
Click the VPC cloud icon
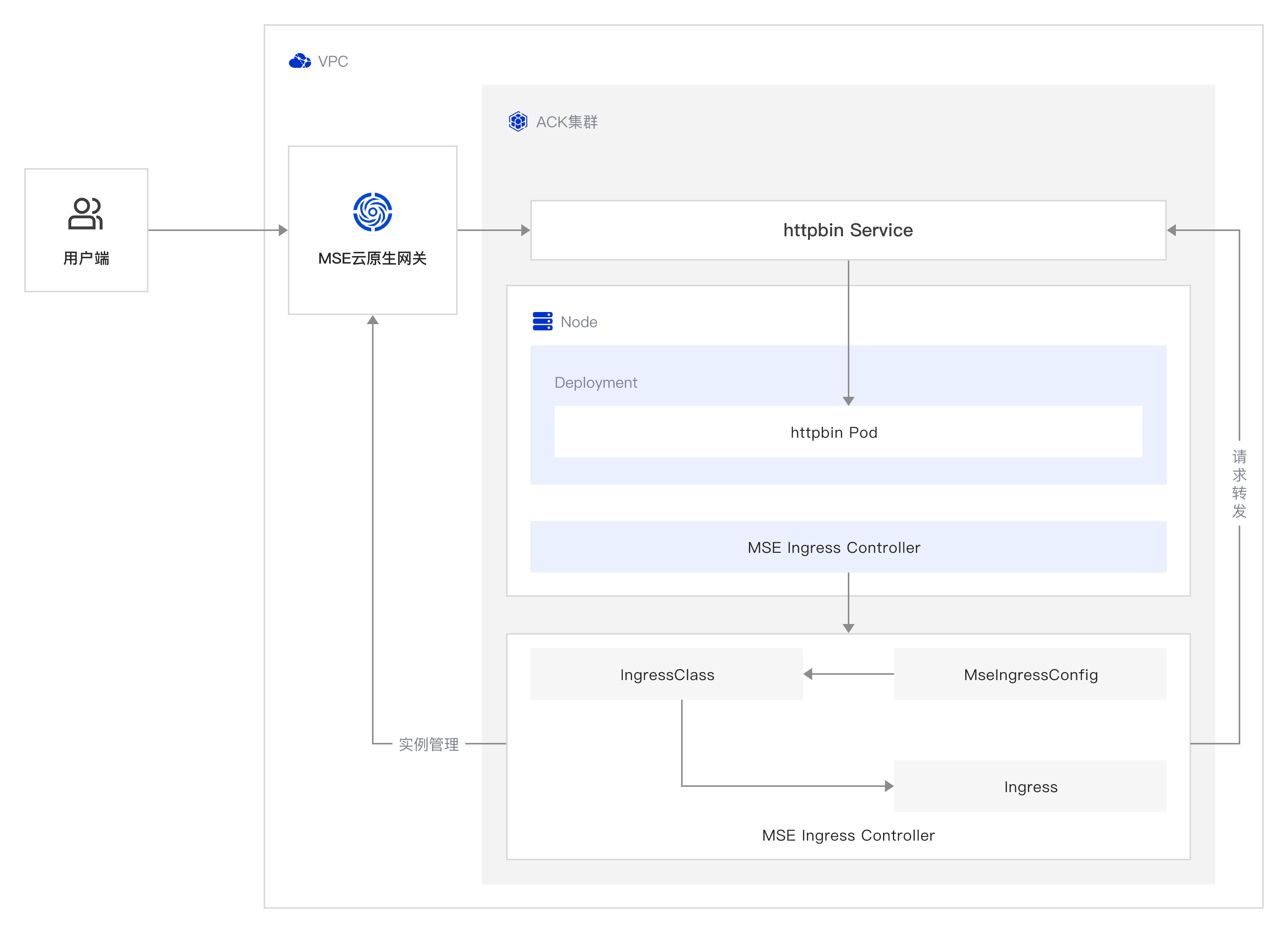click(x=300, y=61)
